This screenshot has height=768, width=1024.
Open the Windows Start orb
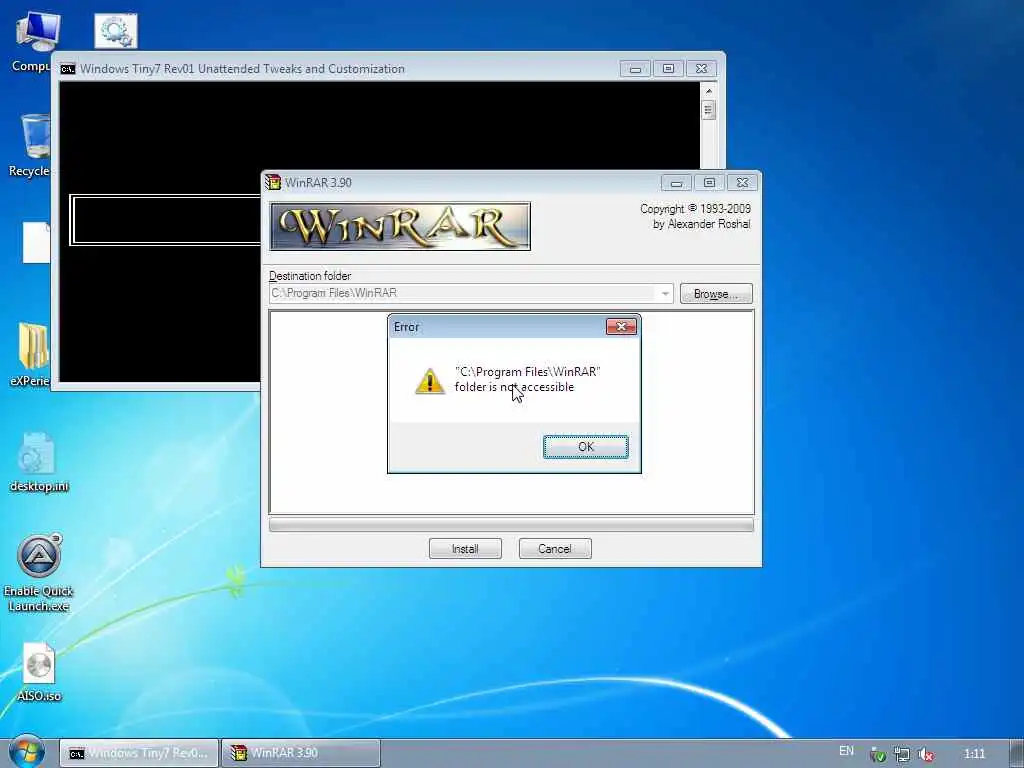point(27,752)
